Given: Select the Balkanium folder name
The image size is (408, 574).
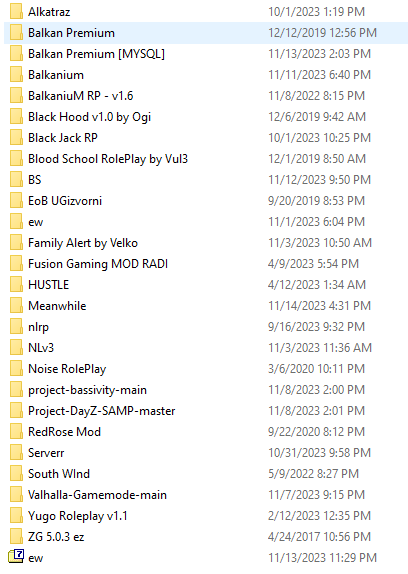Looking at the screenshot, I should (56, 75).
